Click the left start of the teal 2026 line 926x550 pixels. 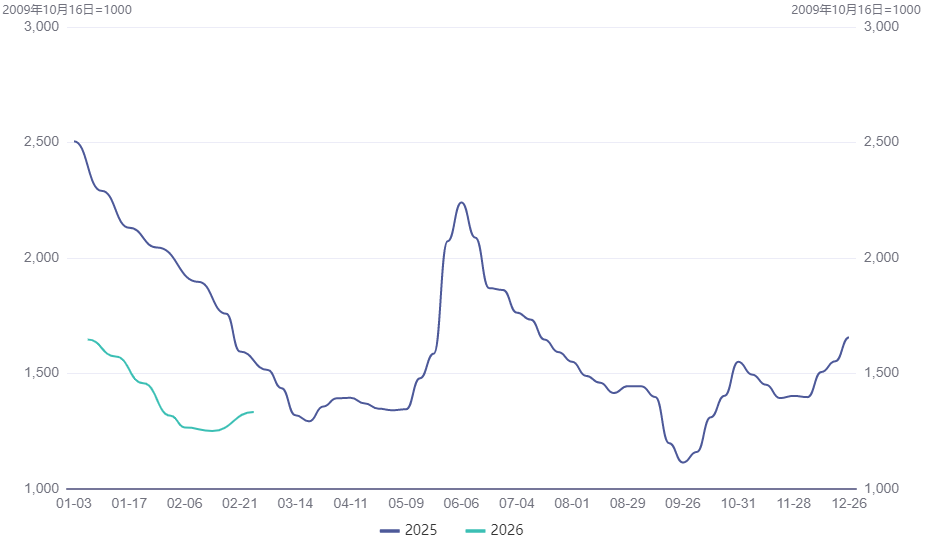[88, 339]
